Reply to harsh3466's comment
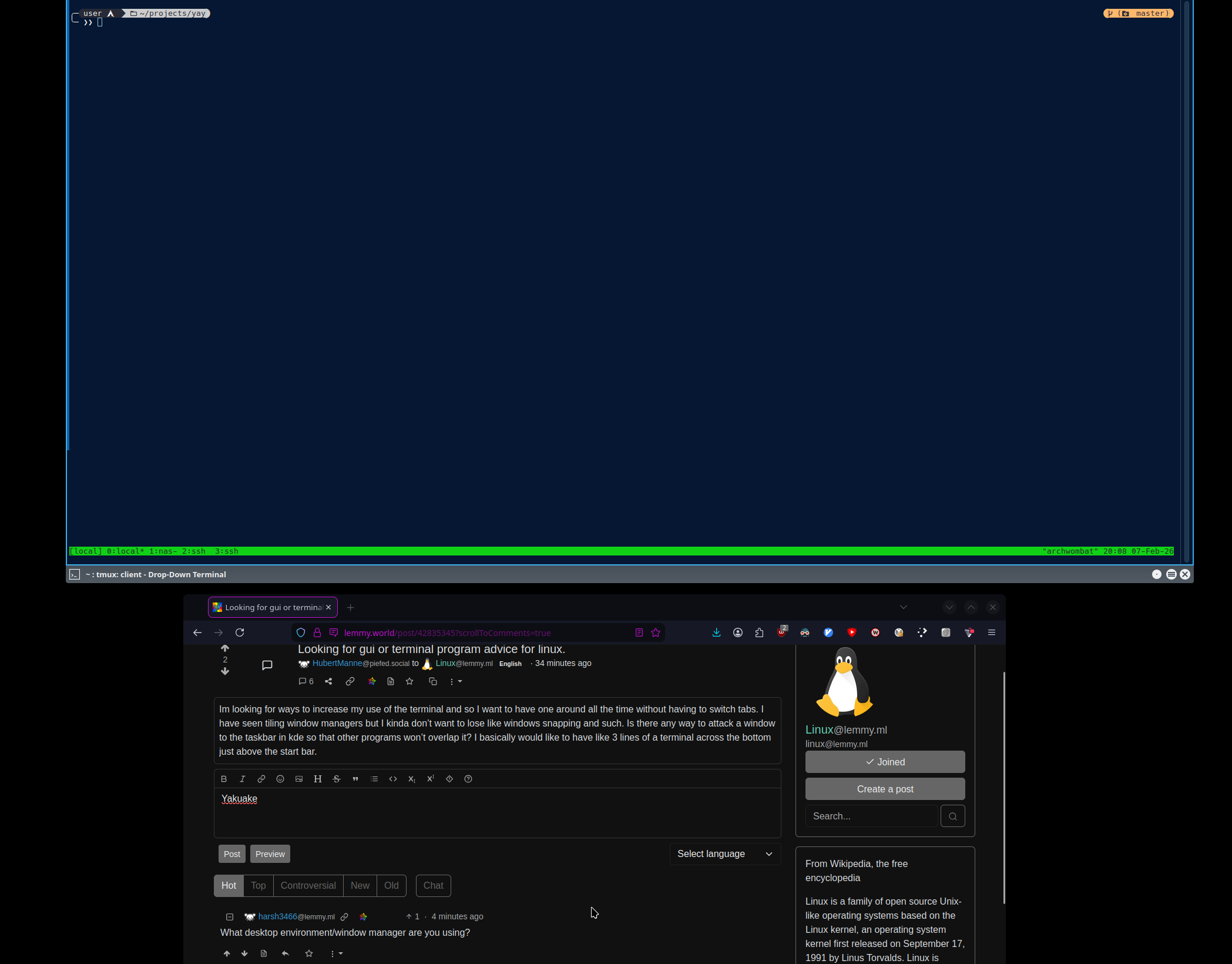 click(286, 953)
